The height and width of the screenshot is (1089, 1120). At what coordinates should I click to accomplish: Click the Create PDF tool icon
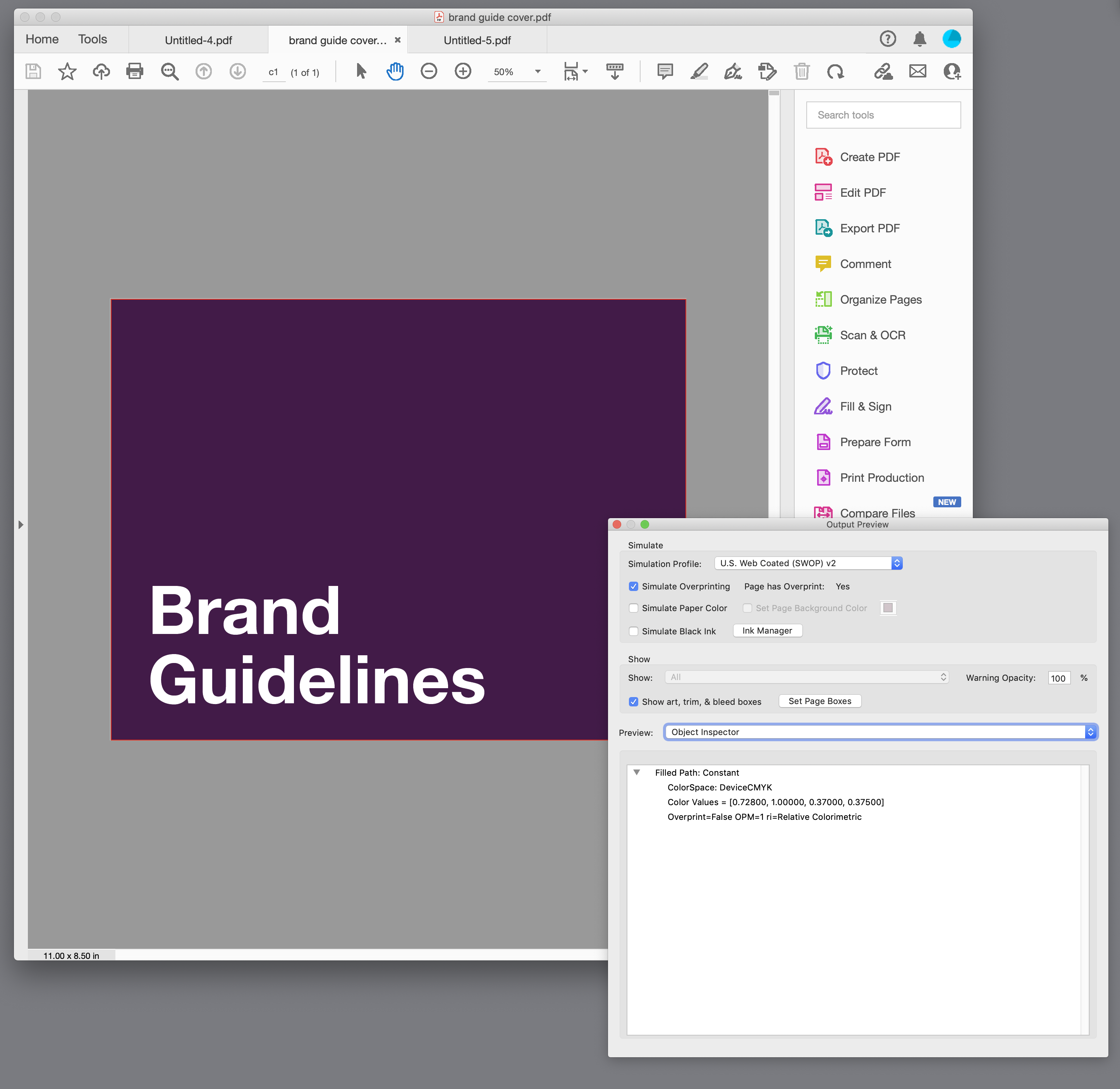click(822, 157)
